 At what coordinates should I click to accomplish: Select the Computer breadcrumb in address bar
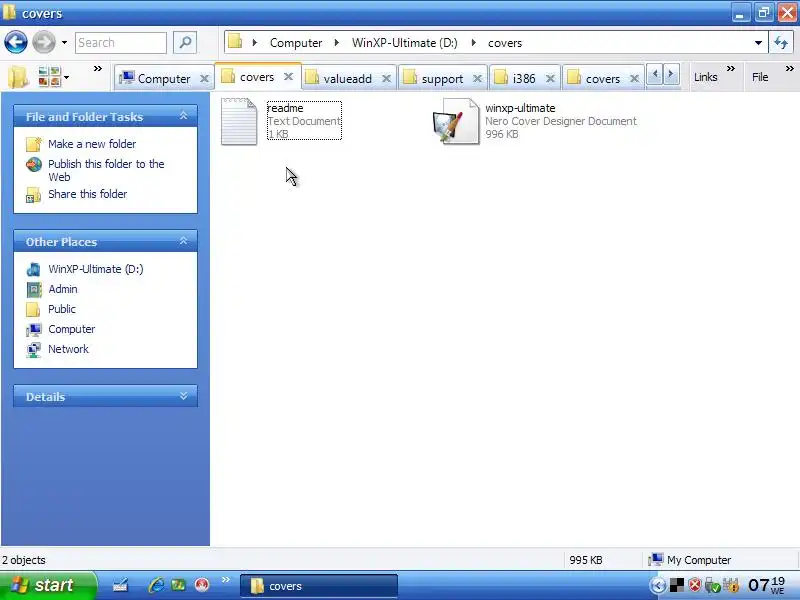point(296,43)
